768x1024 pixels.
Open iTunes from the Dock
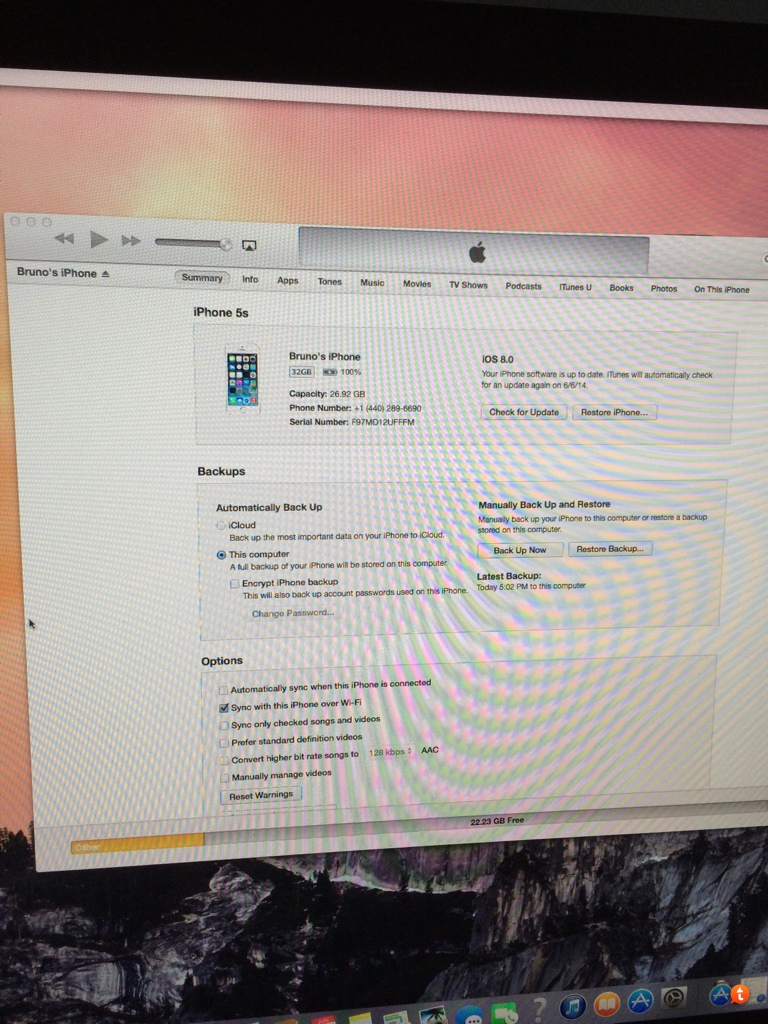pos(573,1006)
